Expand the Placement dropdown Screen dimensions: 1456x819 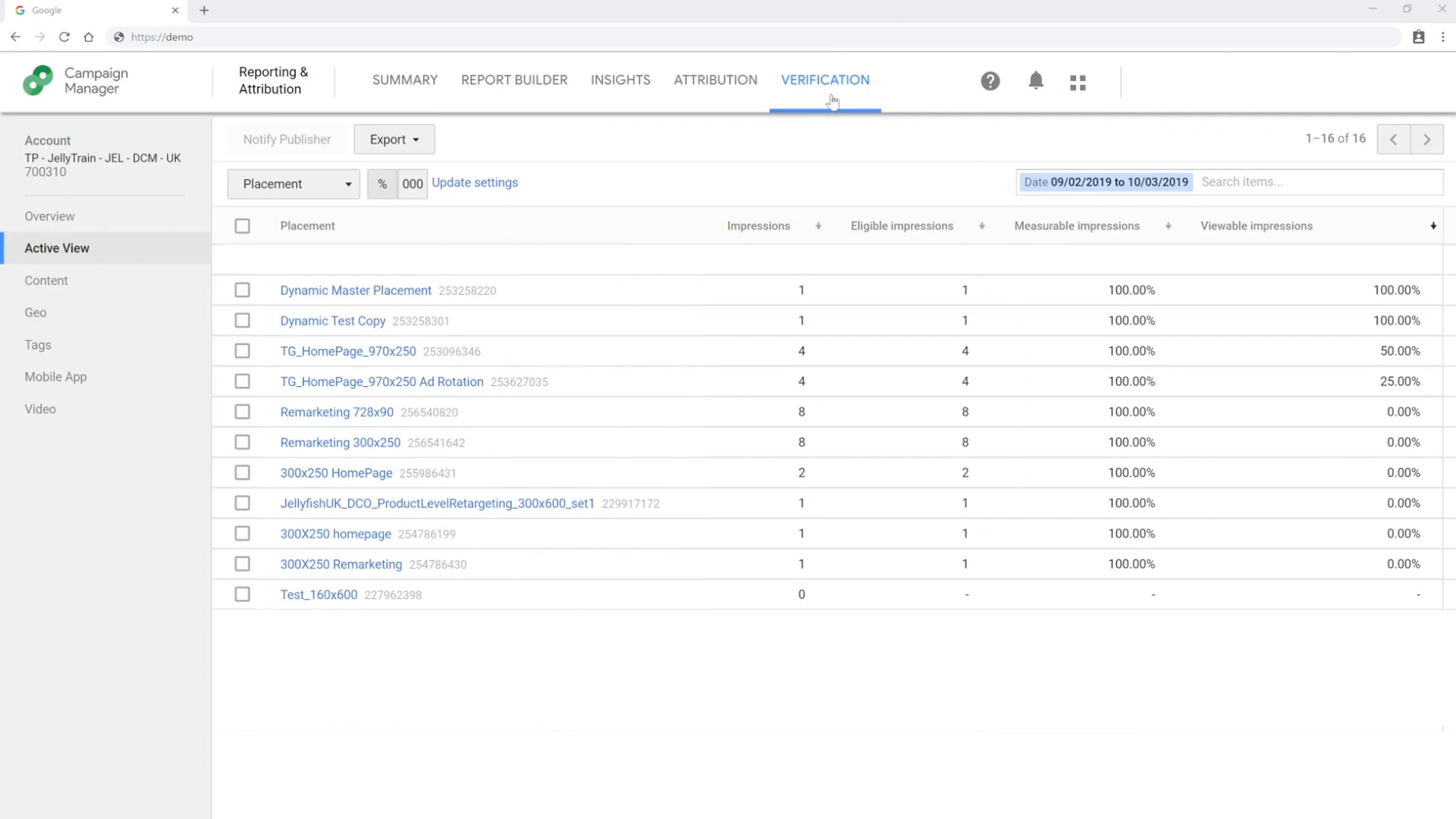click(293, 184)
